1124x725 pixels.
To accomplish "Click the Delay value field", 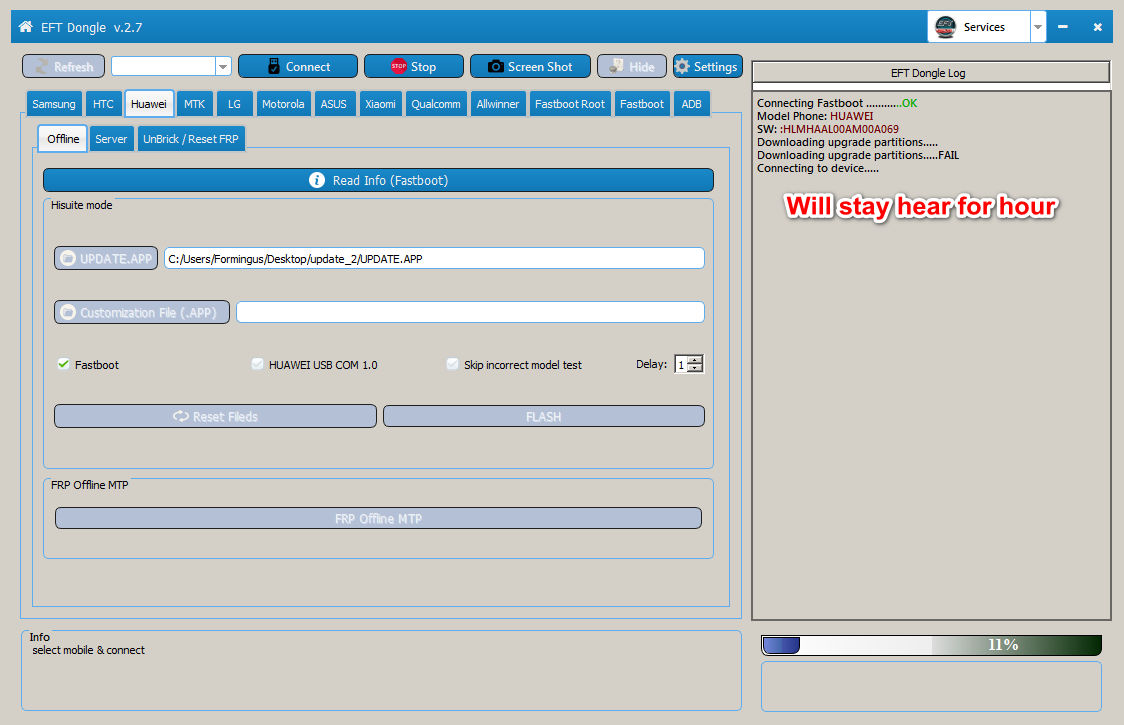I will pos(681,364).
